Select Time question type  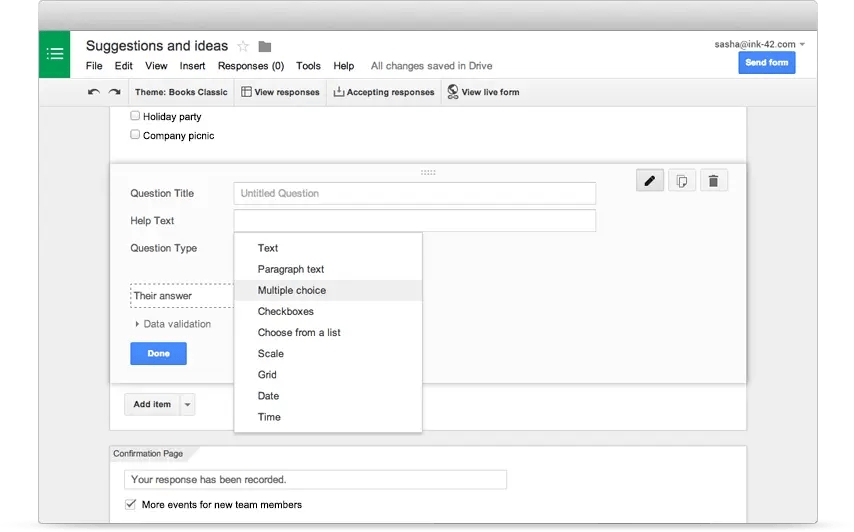tap(328, 417)
